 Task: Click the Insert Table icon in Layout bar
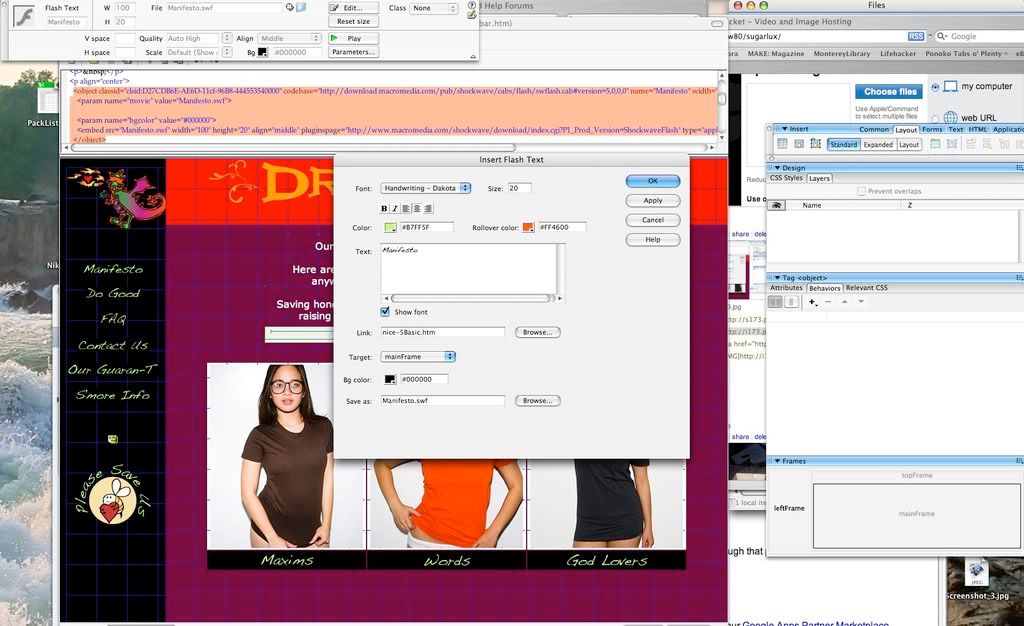pos(782,144)
